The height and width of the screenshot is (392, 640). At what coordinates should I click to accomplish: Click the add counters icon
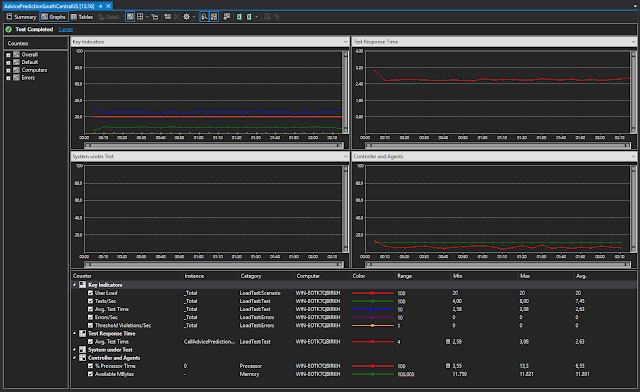click(x=167, y=17)
